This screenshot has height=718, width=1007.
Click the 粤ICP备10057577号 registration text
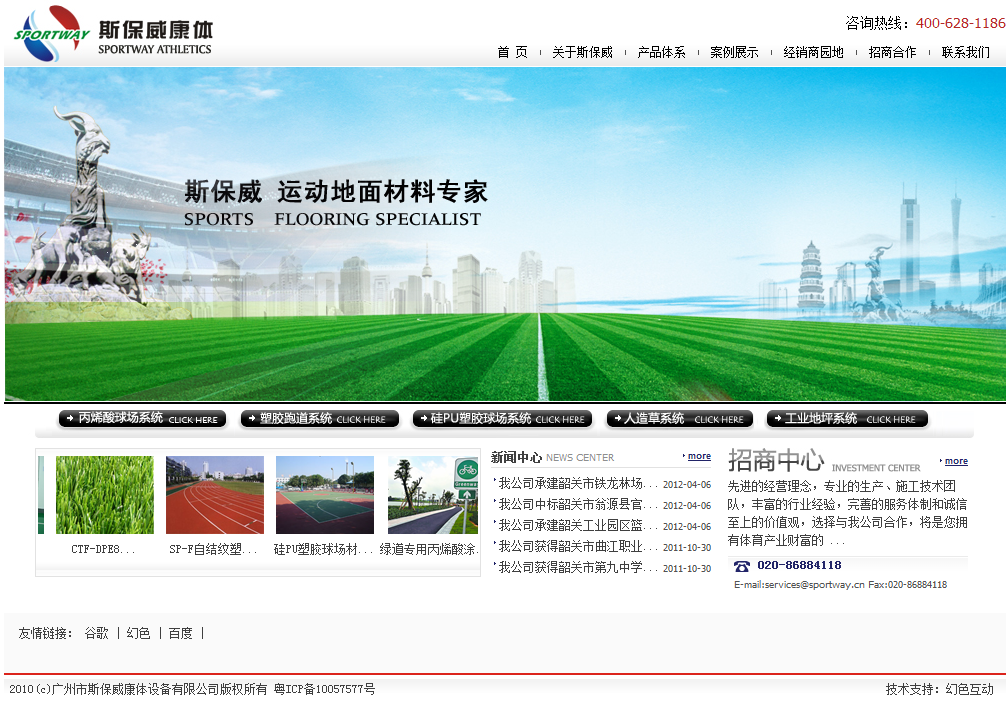[324, 690]
